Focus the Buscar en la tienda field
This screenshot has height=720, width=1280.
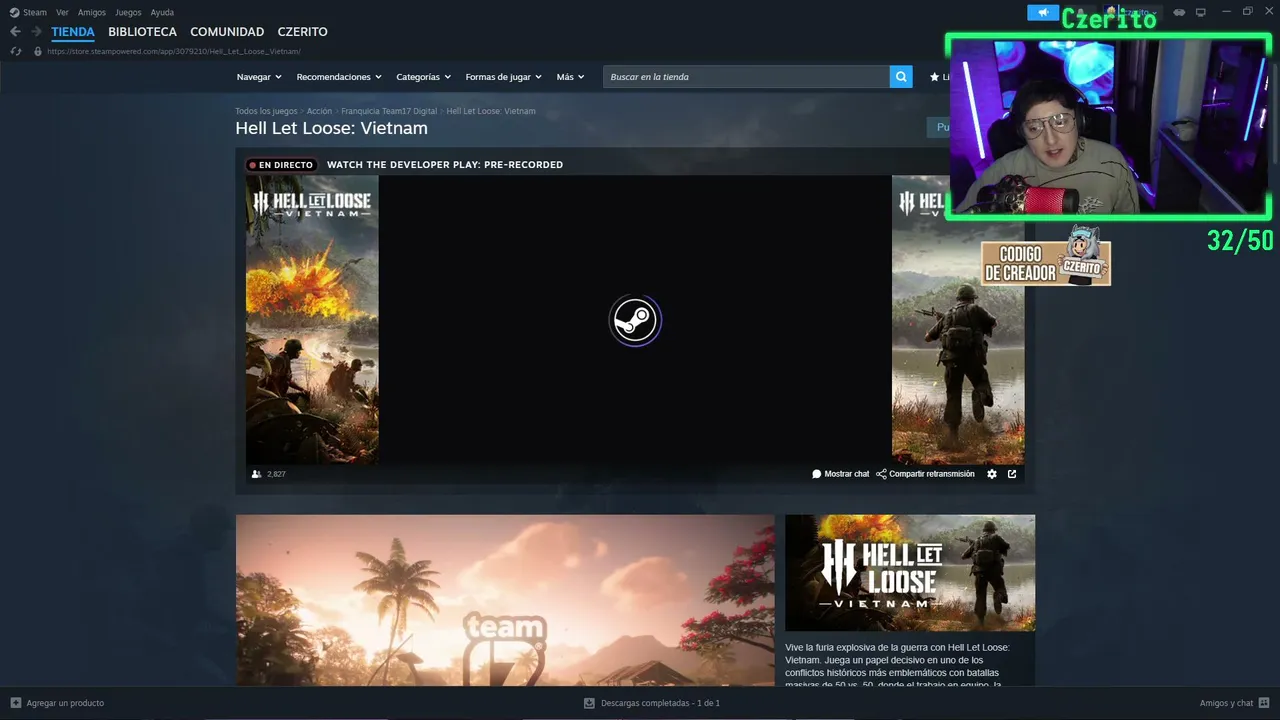click(746, 77)
